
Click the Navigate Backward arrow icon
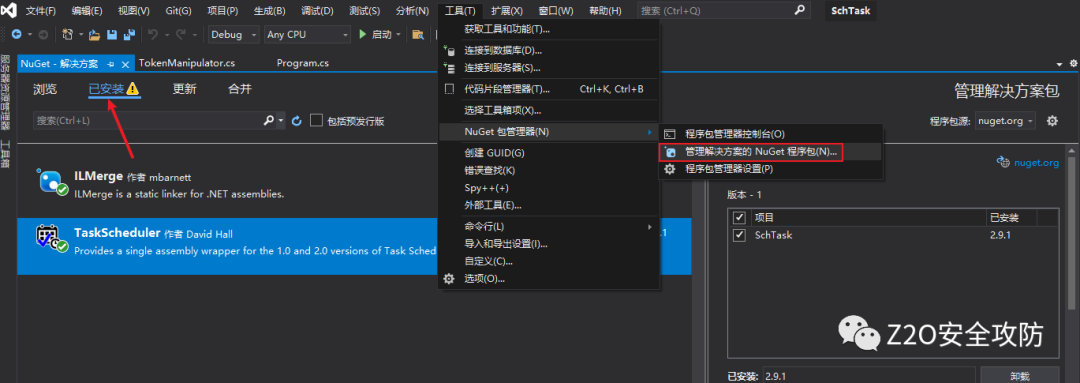tap(16, 34)
